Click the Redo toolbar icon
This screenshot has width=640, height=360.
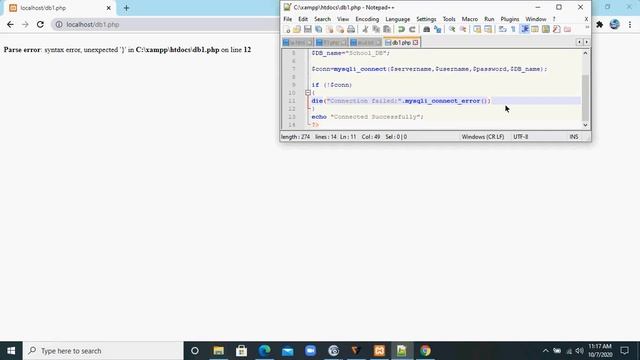click(x=412, y=29)
